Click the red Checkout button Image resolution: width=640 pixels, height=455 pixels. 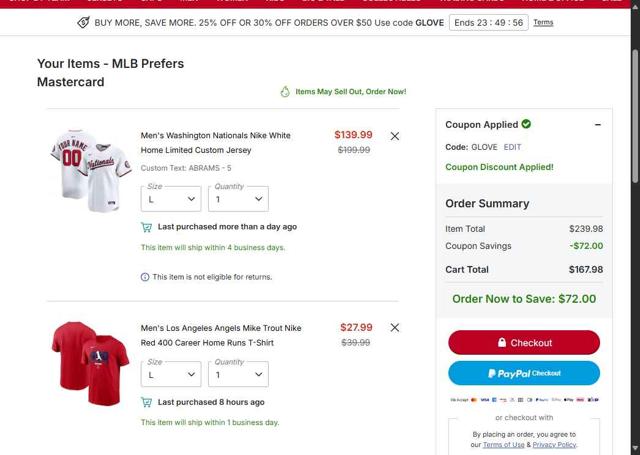tap(524, 342)
